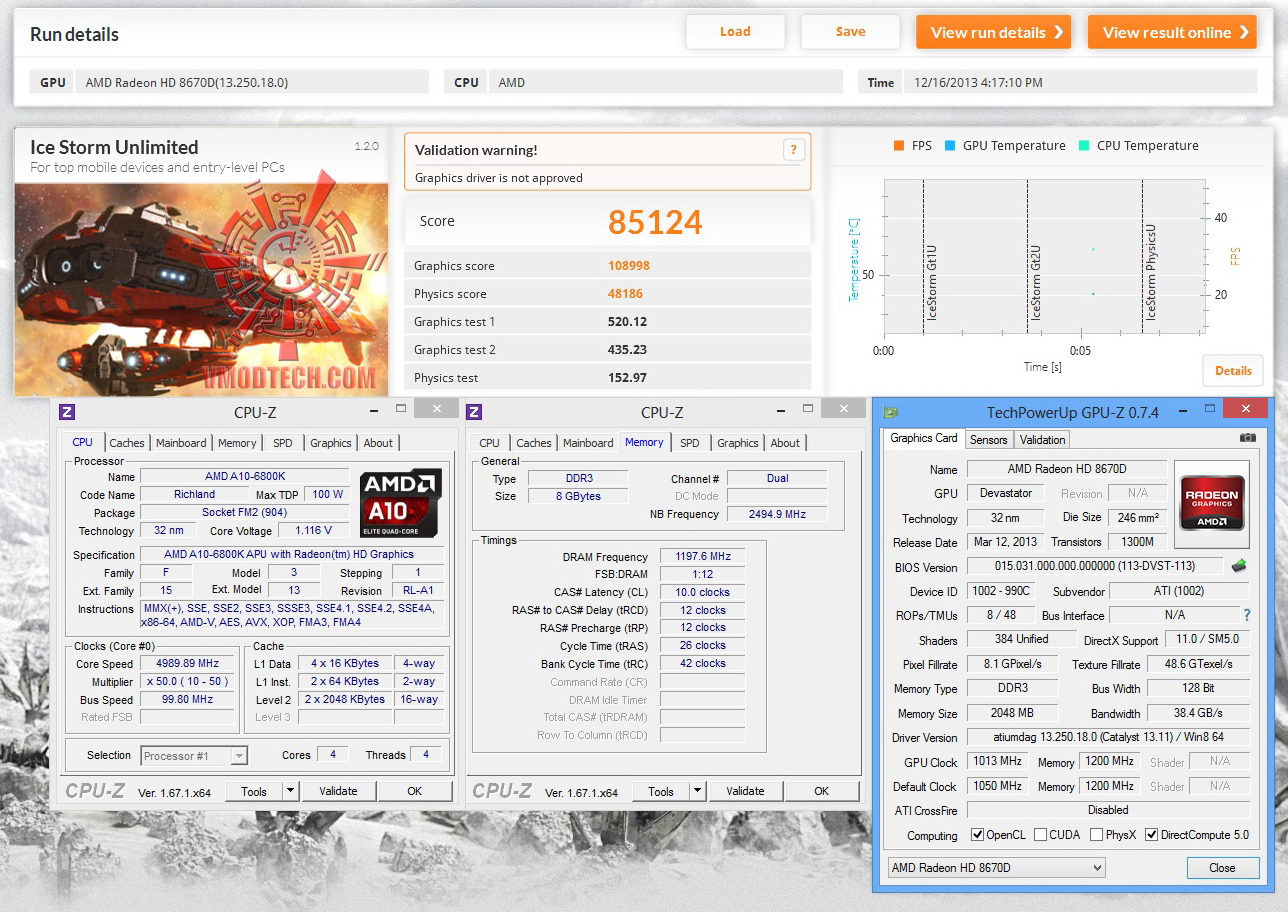Open the chart Details button
1288x912 pixels.
(x=1233, y=371)
